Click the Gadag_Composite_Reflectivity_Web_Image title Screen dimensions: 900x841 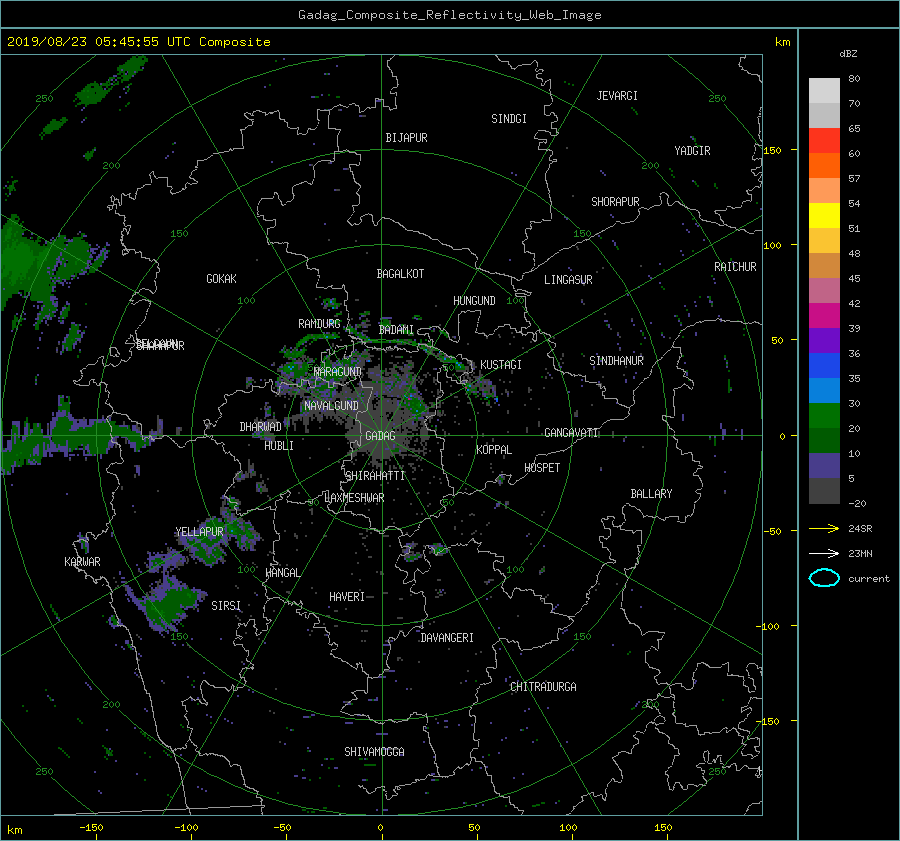(x=449, y=15)
